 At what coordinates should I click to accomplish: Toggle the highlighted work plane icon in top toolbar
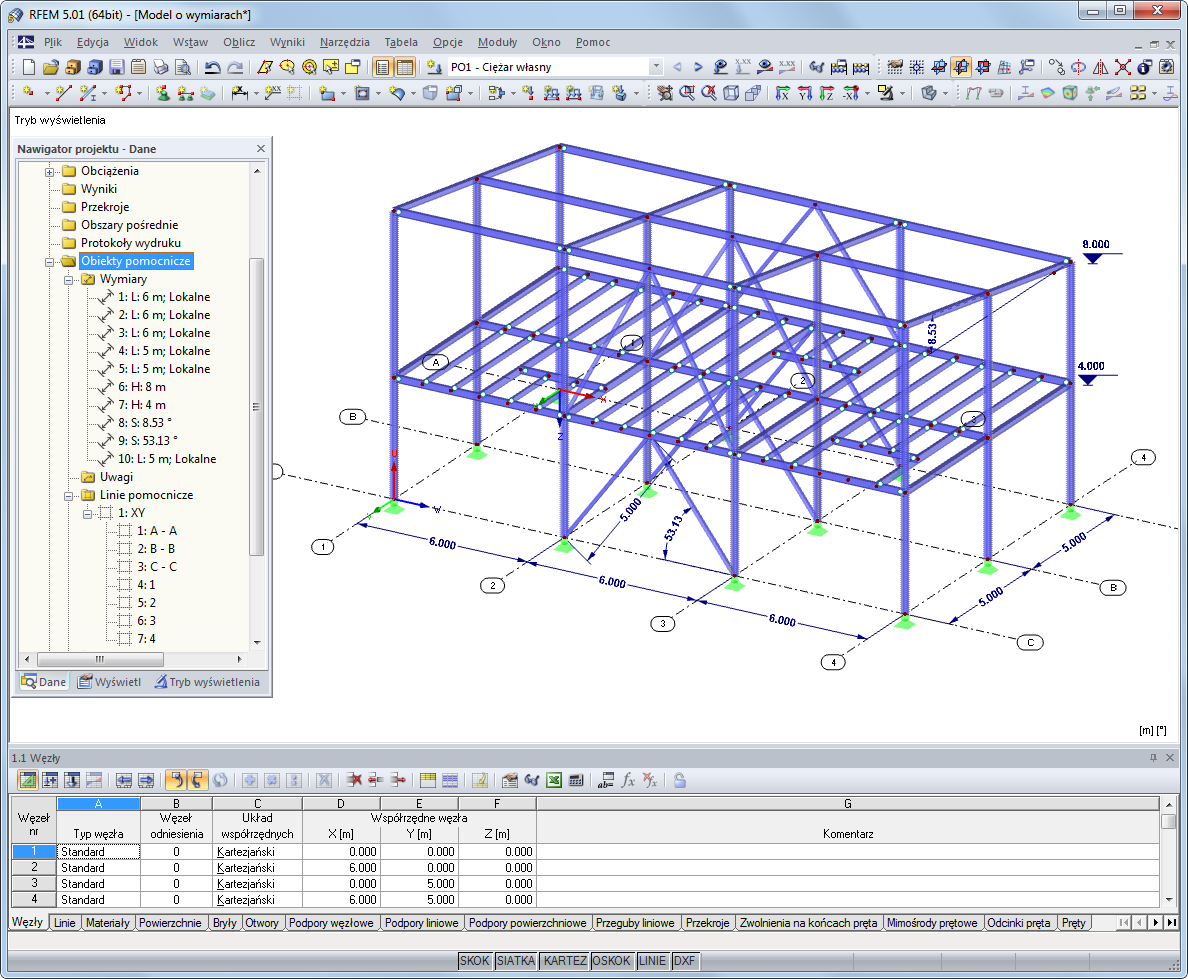tap(961, 67)
